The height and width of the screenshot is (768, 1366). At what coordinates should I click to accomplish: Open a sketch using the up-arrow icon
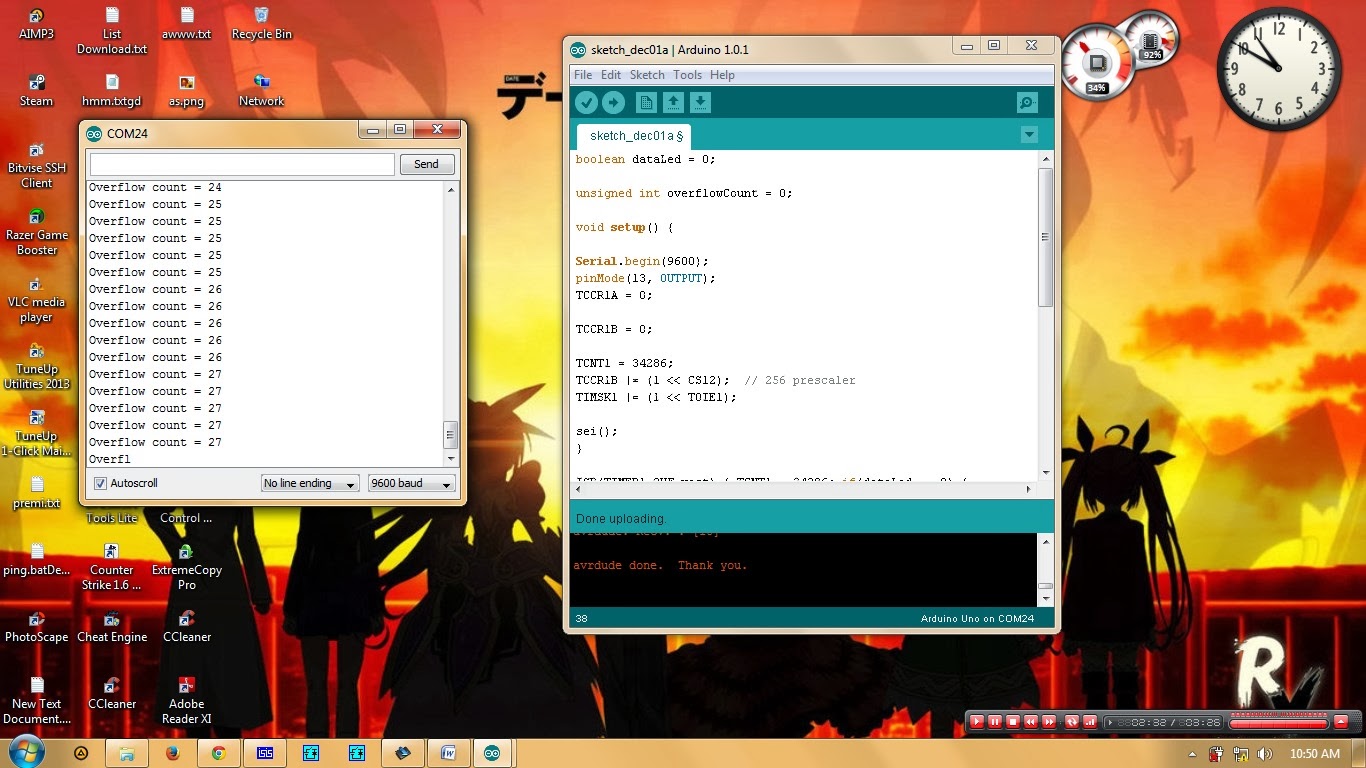[673, 102]
